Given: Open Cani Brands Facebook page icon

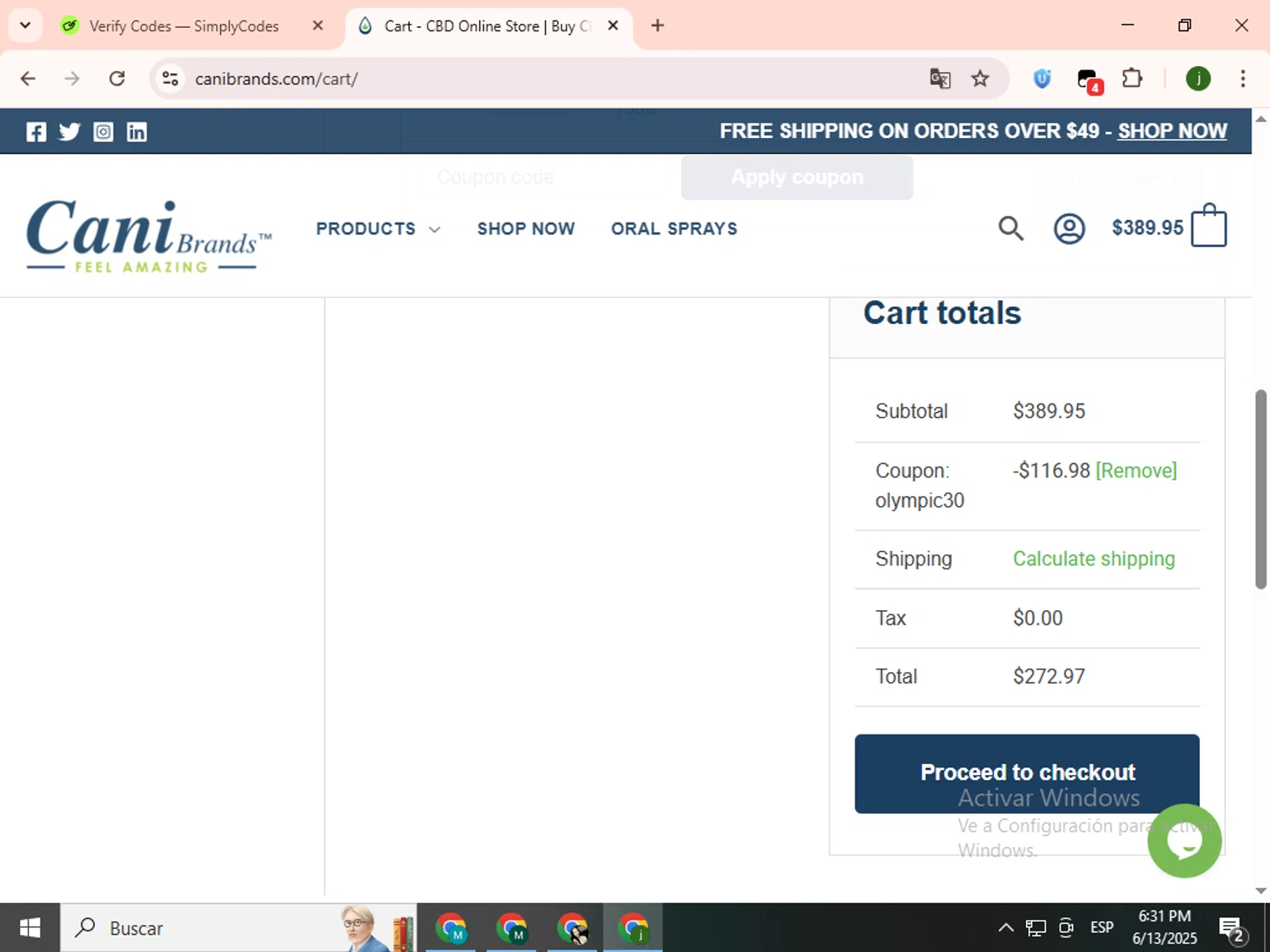Looking at the screenshot, I should [x=36, y=132].
